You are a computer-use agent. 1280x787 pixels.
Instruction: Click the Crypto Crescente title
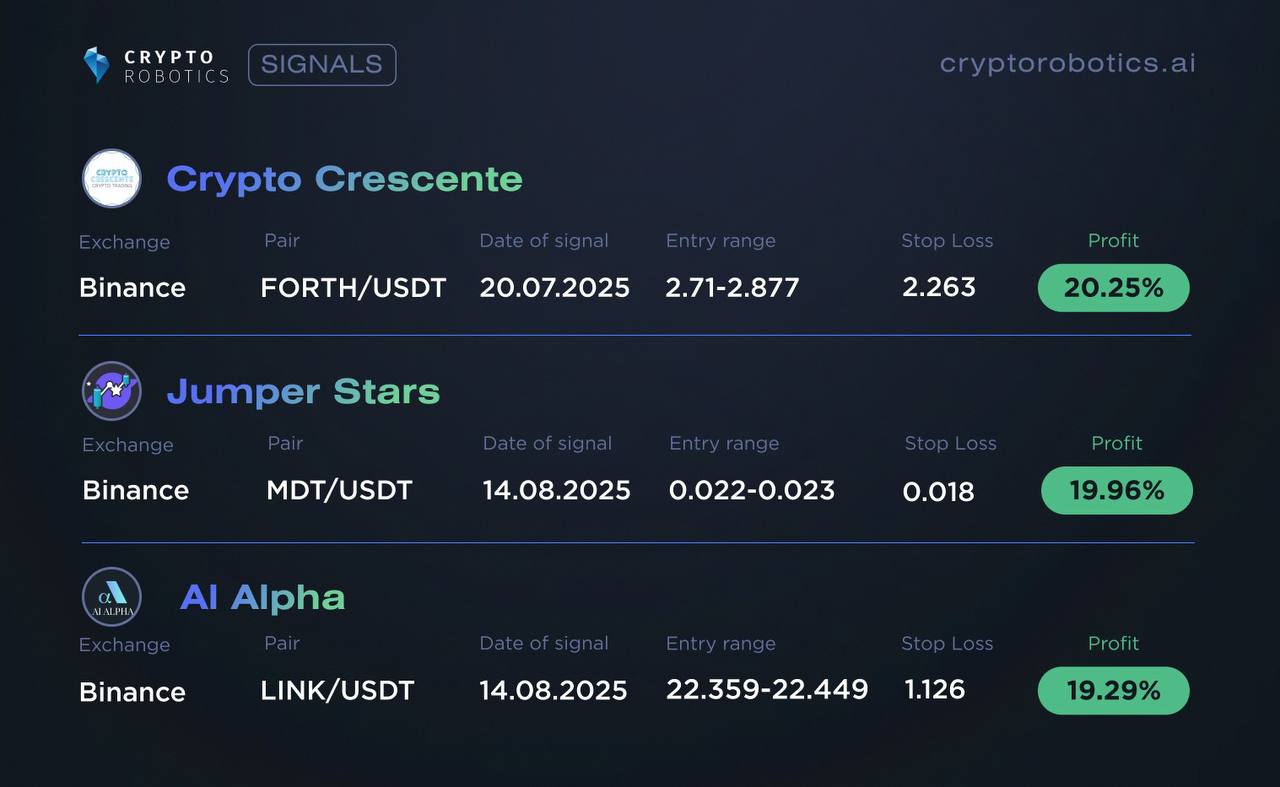point(345,179)
